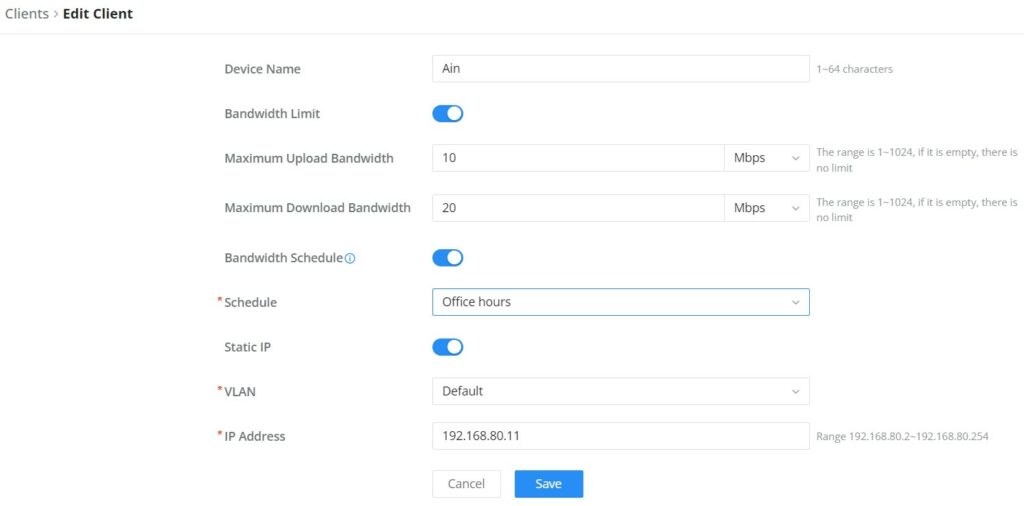The image size is (1024, 506).
Task: Cancel editing the client
Action: (466, 484)
